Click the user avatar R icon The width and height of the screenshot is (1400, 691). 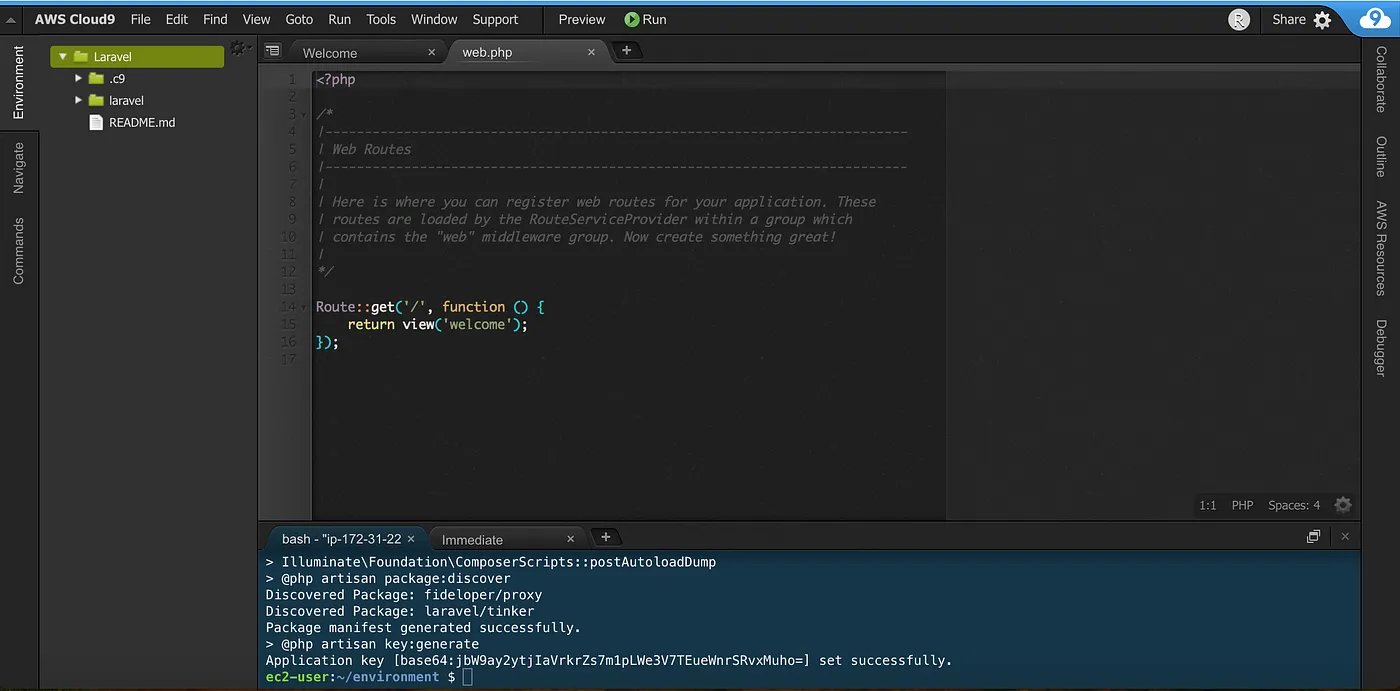pos(1239,19)
